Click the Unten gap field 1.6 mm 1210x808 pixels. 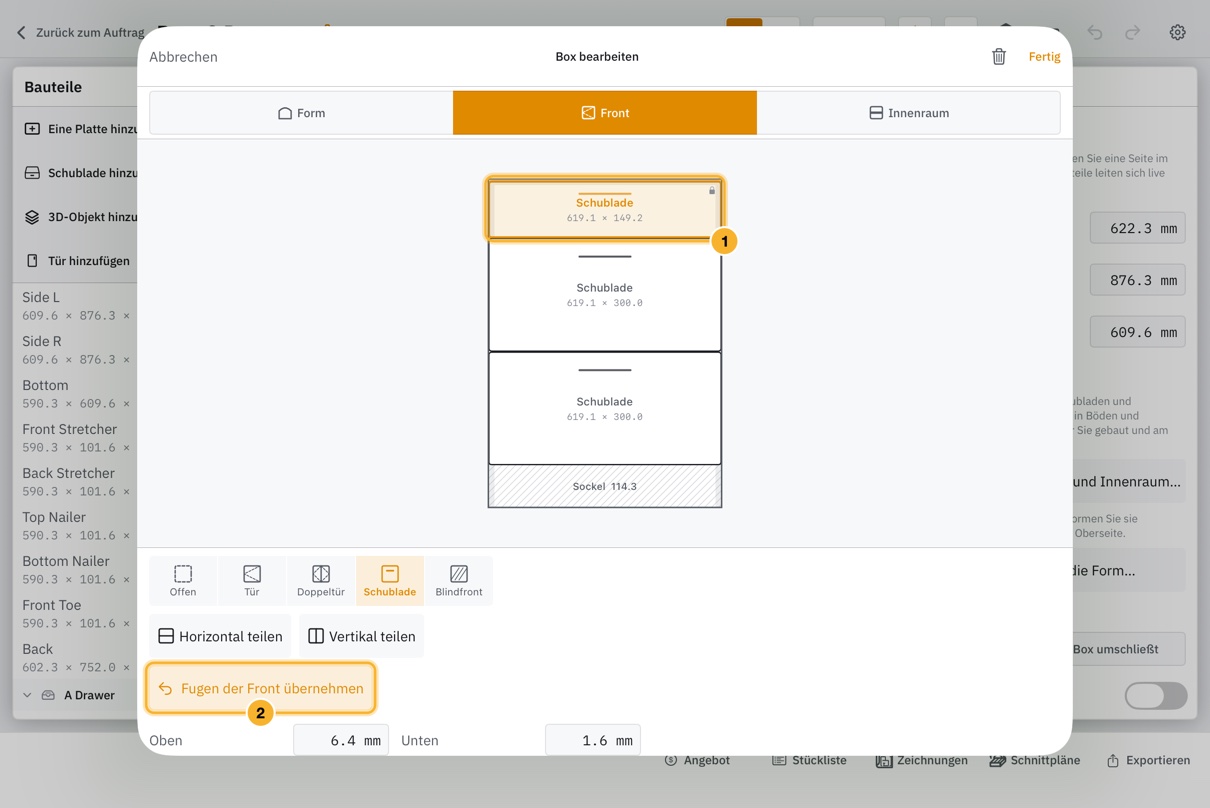coord(593,740)
